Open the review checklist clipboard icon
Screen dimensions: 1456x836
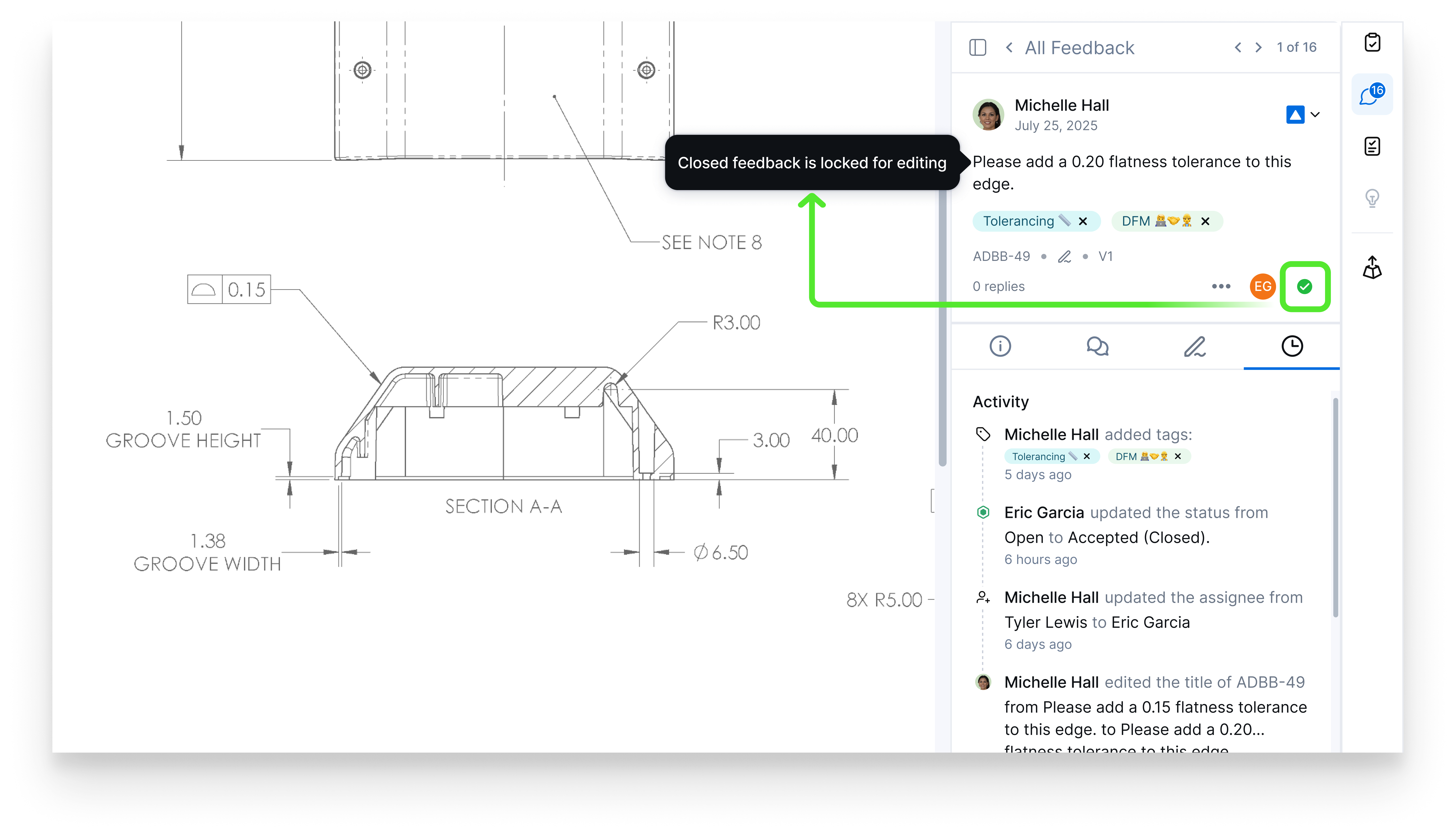coord(1372,42)
